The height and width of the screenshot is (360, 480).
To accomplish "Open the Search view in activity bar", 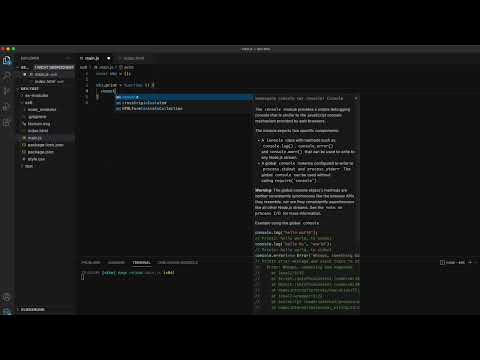I will click(x=7, y=76).
